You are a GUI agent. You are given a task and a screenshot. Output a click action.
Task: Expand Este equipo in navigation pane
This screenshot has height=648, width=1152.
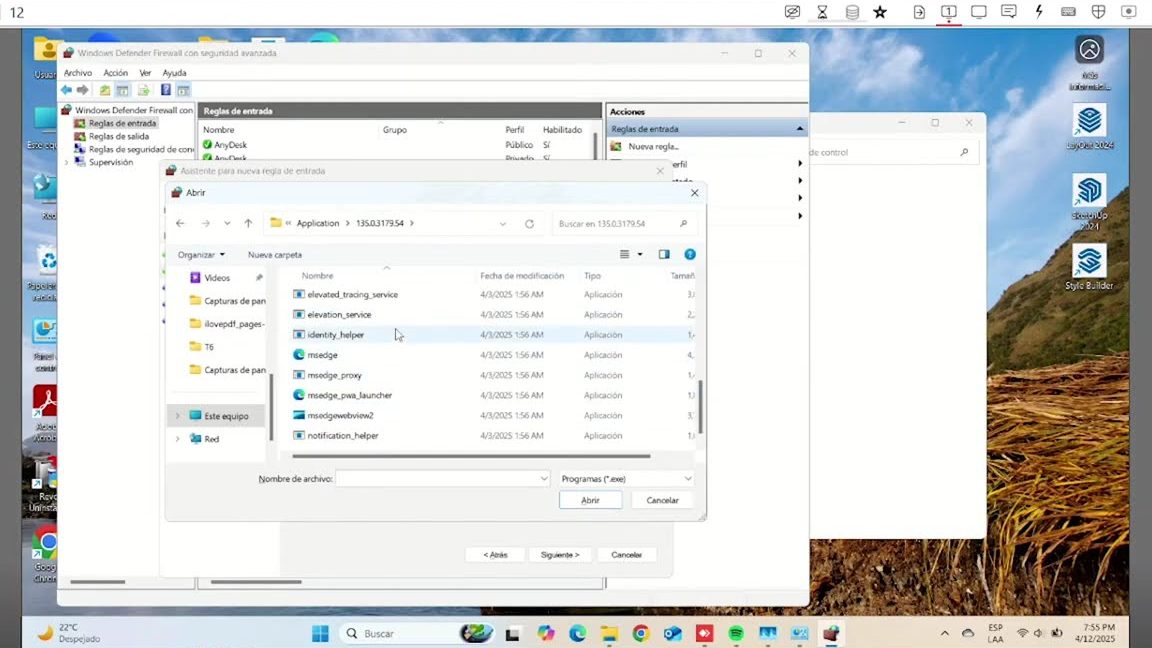(x=177, y=416)
